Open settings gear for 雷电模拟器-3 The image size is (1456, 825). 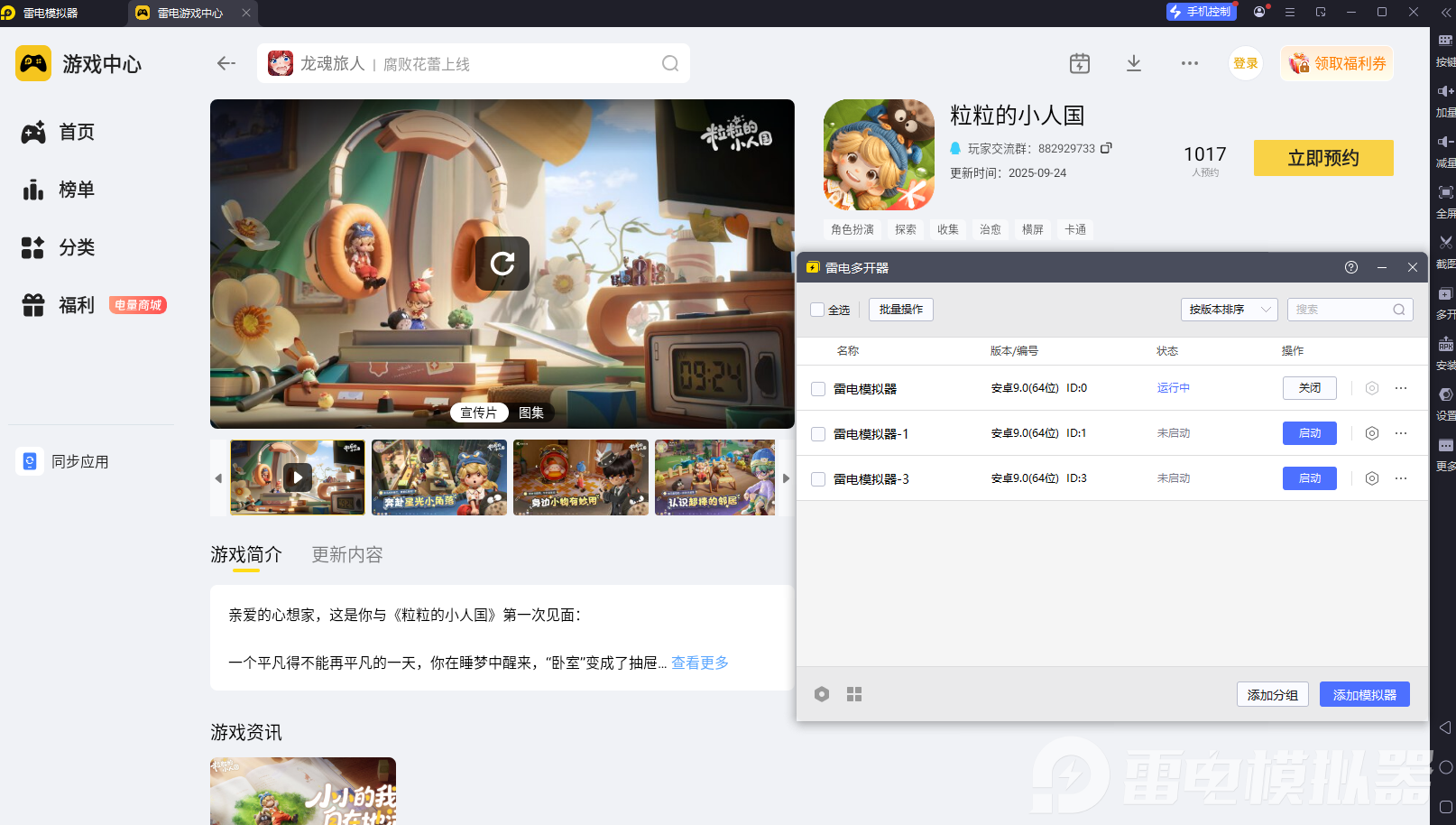click(1372, 478)
